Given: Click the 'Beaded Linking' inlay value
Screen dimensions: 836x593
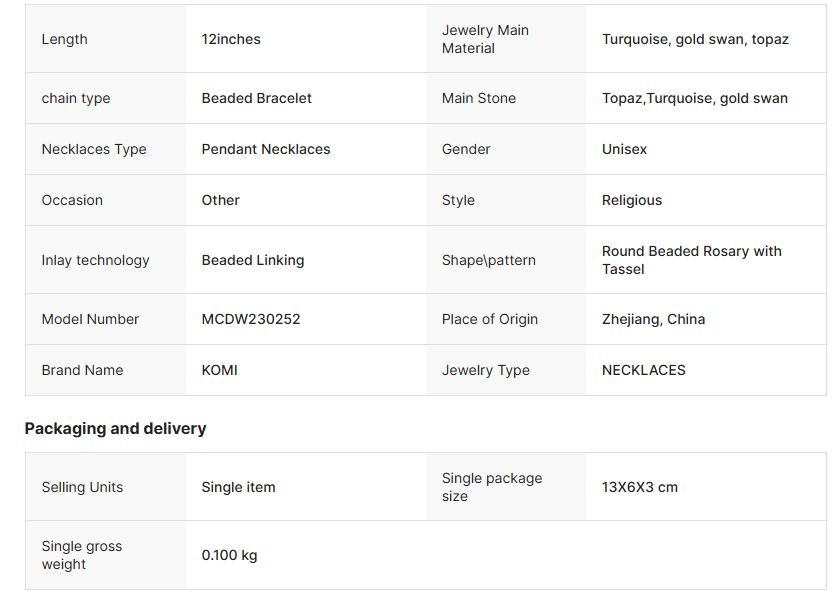Looking at the screenshot, I should (253, 260).
